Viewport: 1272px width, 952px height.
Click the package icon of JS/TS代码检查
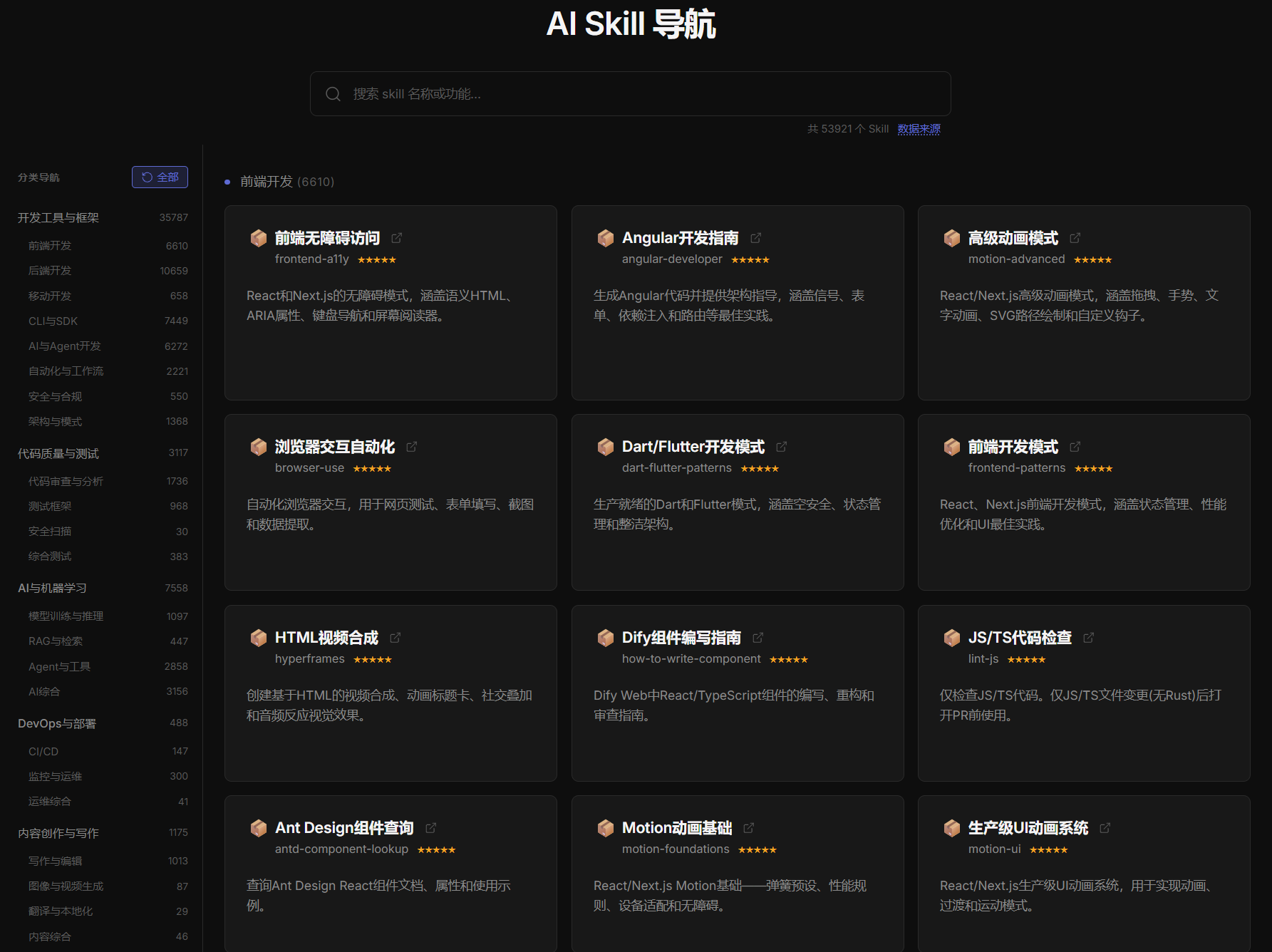952,638
